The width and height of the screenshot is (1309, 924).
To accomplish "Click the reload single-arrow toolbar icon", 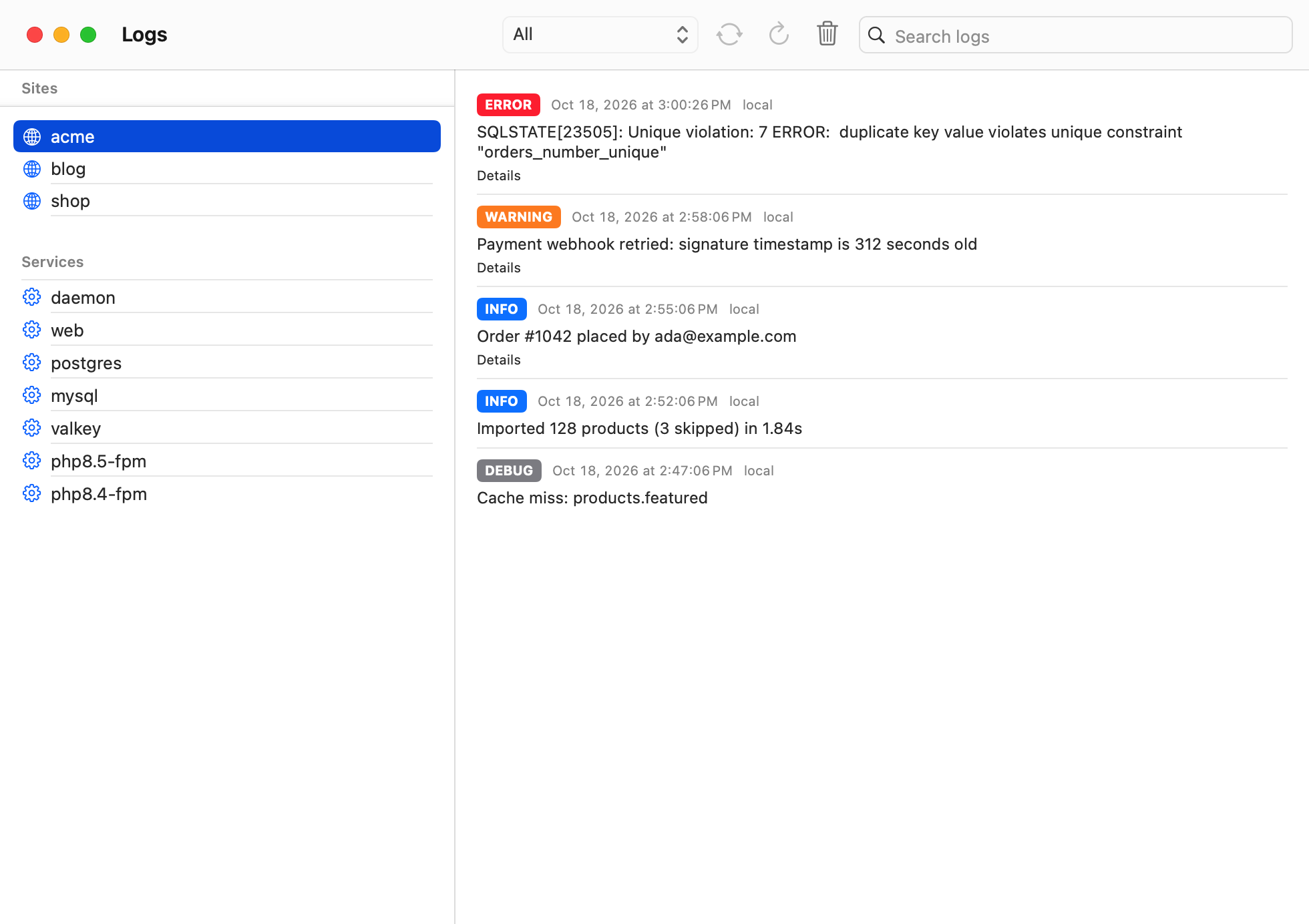I will point(779,34).
